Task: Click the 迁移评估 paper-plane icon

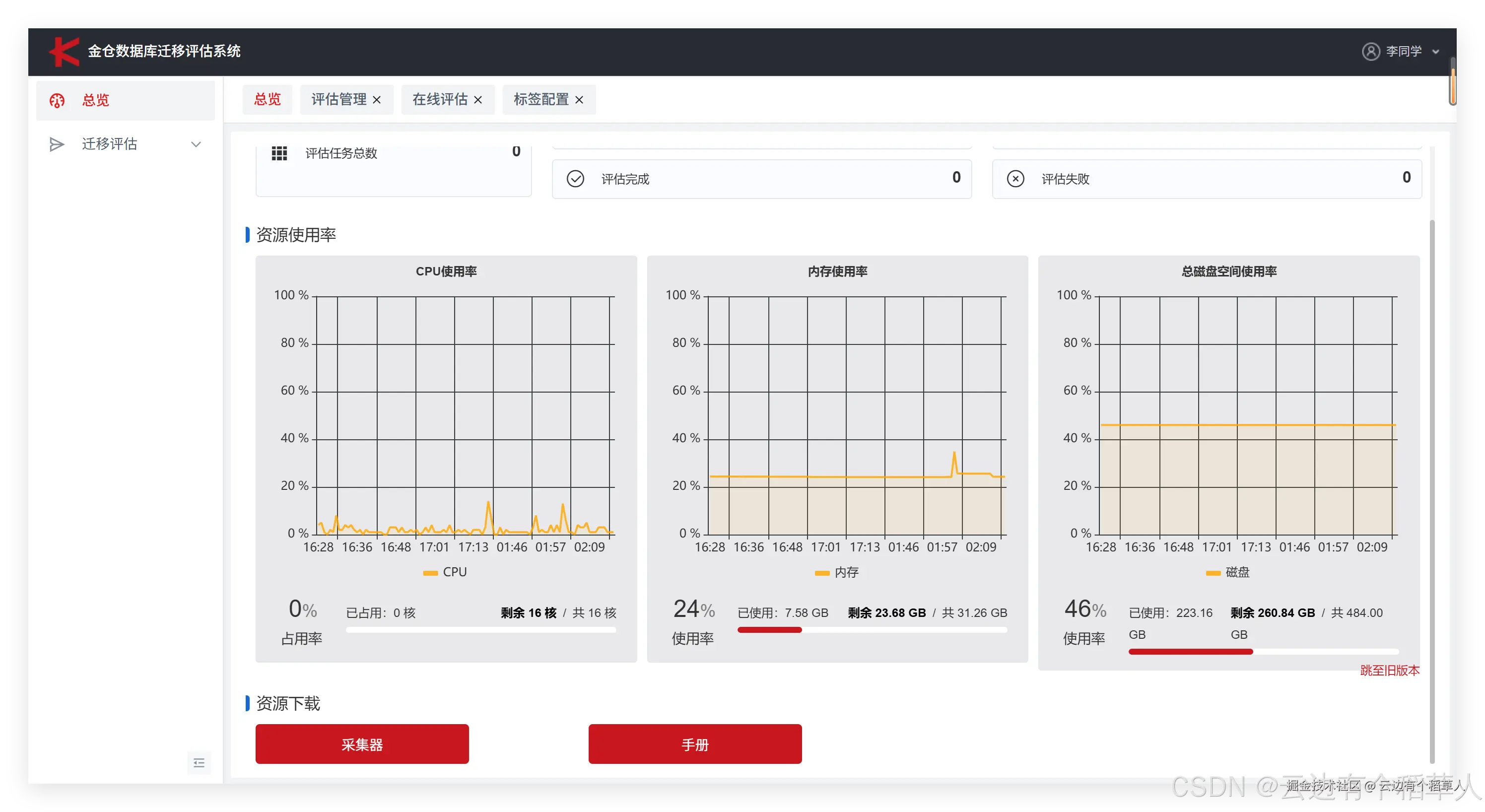Action: [x=57, y=144]
